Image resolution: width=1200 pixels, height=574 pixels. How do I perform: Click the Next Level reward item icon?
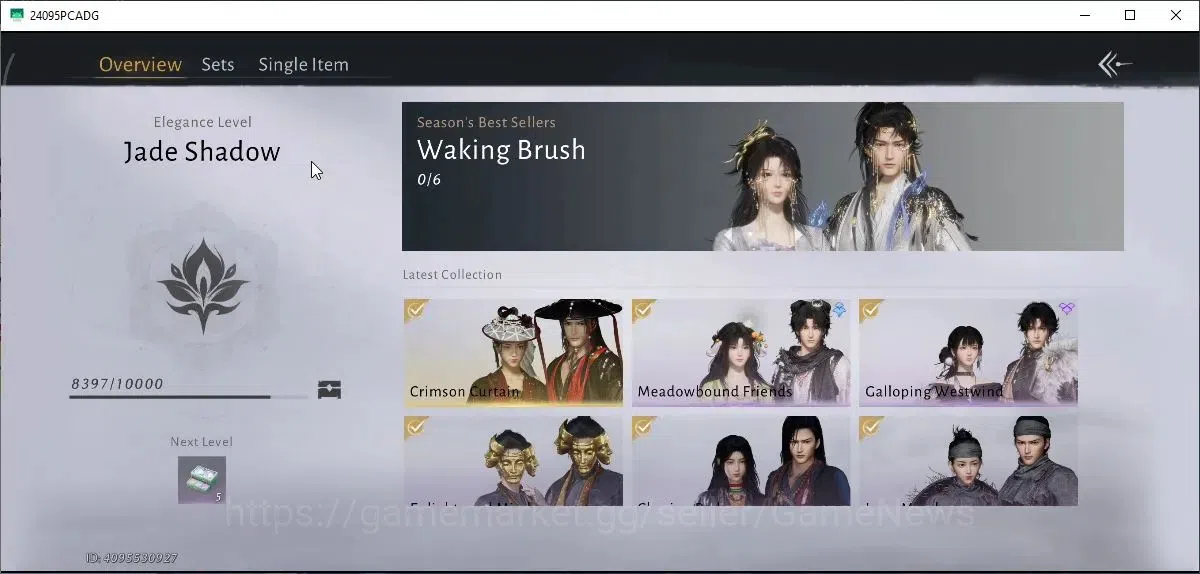pos(202,480)
